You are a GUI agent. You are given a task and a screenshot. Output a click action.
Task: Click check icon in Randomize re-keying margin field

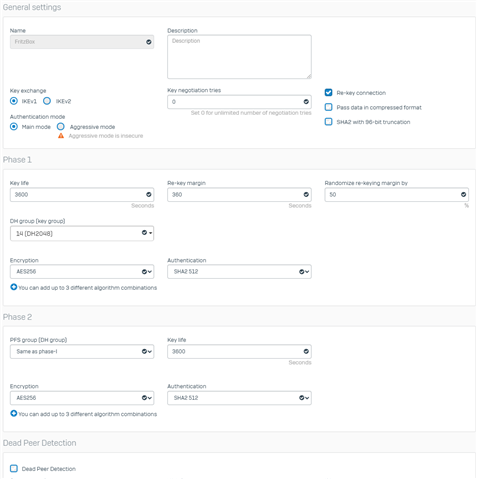click(463, 195)
